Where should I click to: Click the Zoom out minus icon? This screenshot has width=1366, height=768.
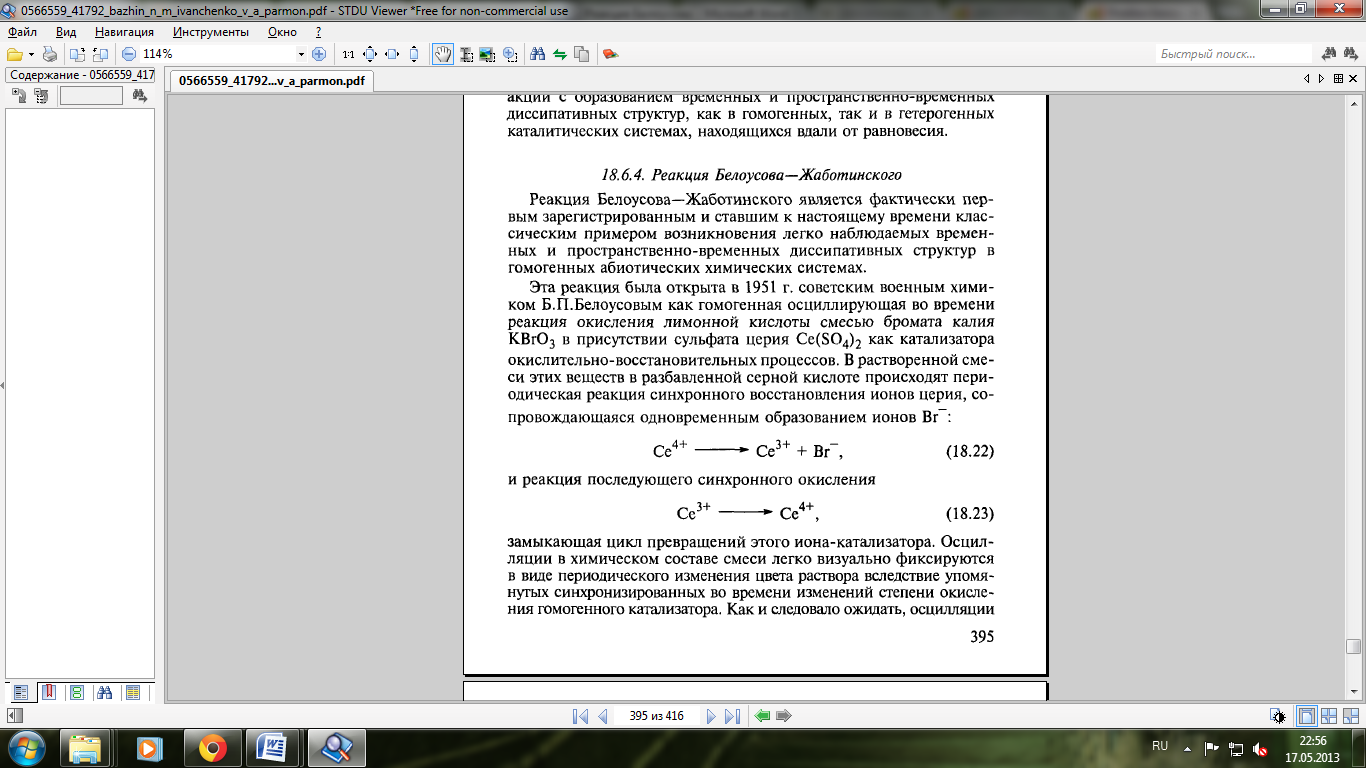pyautogui.click(x=129, y=54)
